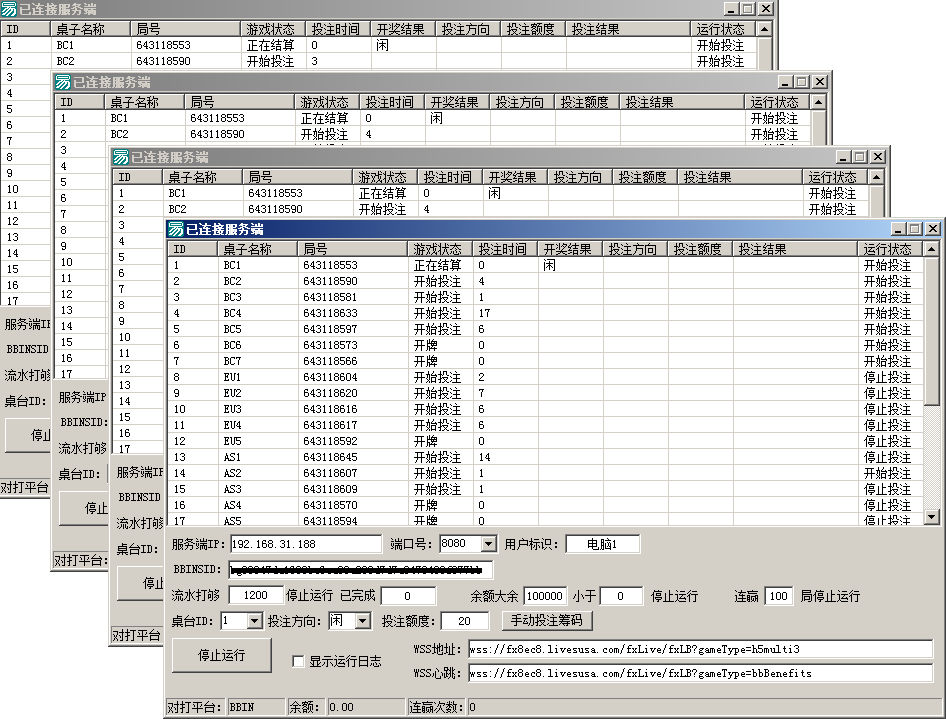Toggle the 显示运行日志 checkbox
Viewport: 946px width, 719px height.
[298, 661]
